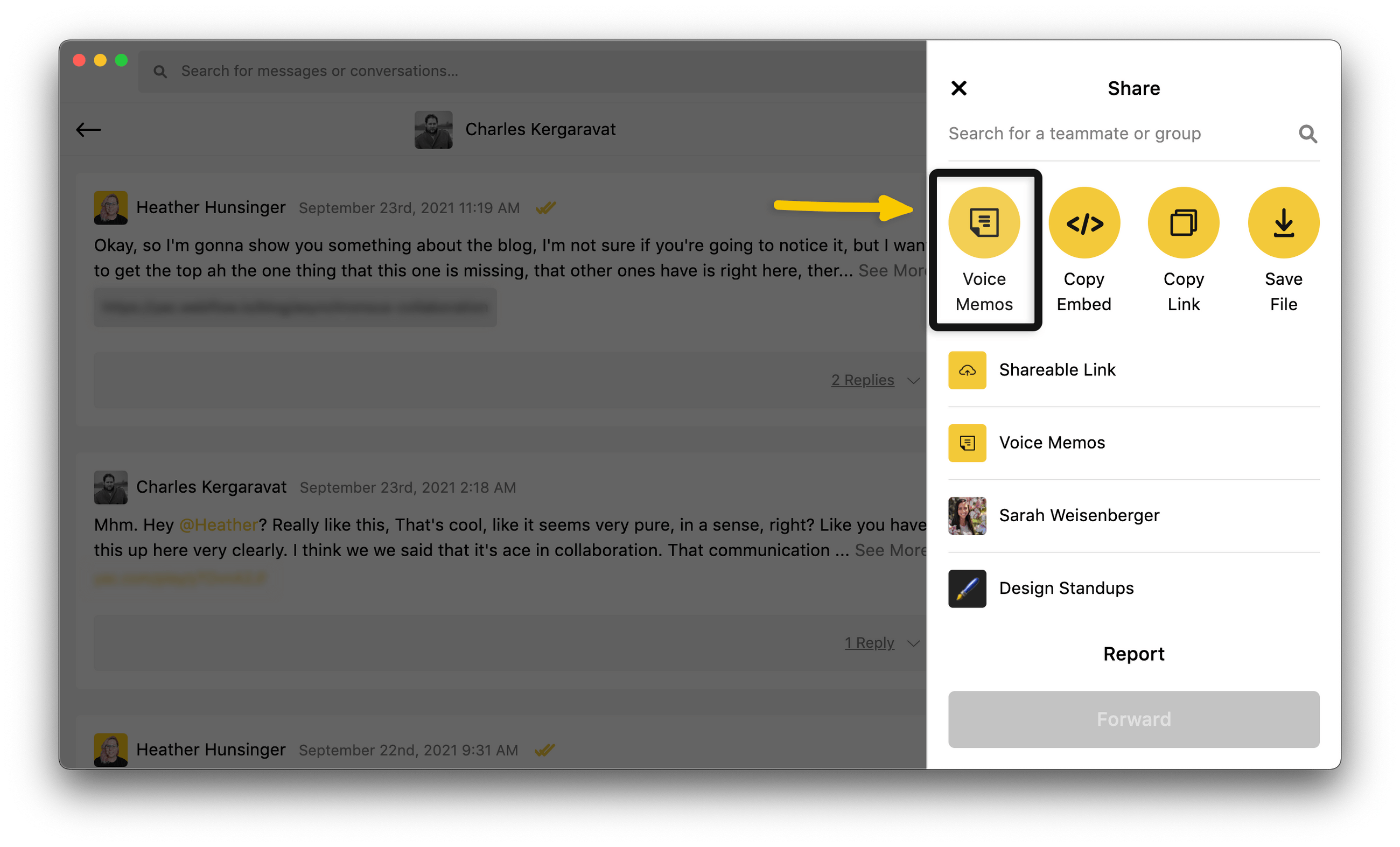
Task: Close the Share panel
Action: 958,88
